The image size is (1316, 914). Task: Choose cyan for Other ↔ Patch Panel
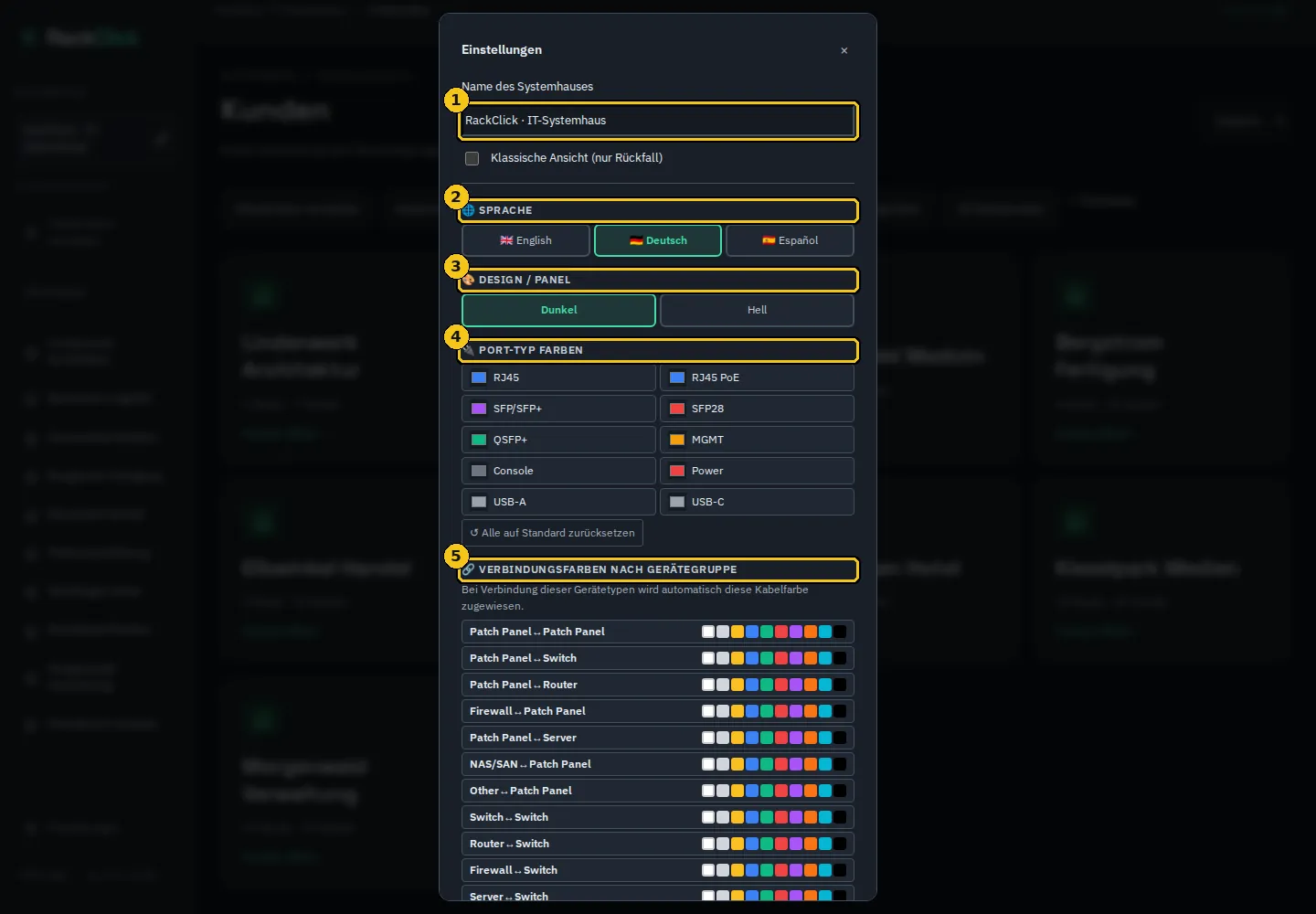[825, 791]
